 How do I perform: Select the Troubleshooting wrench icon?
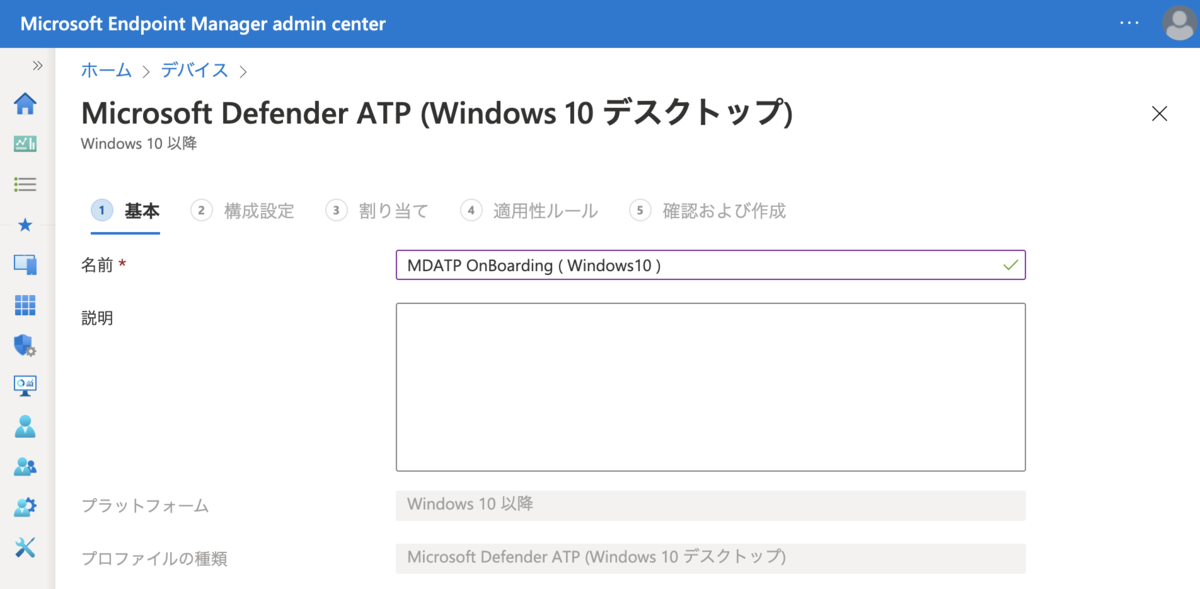(x=25, y=547)
